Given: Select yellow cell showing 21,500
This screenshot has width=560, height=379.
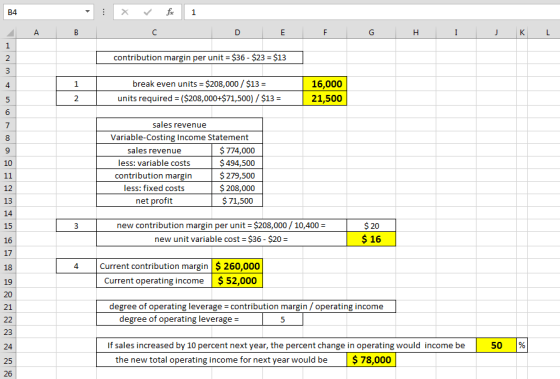Looking at the screenshot, I should tap(325, 98).
